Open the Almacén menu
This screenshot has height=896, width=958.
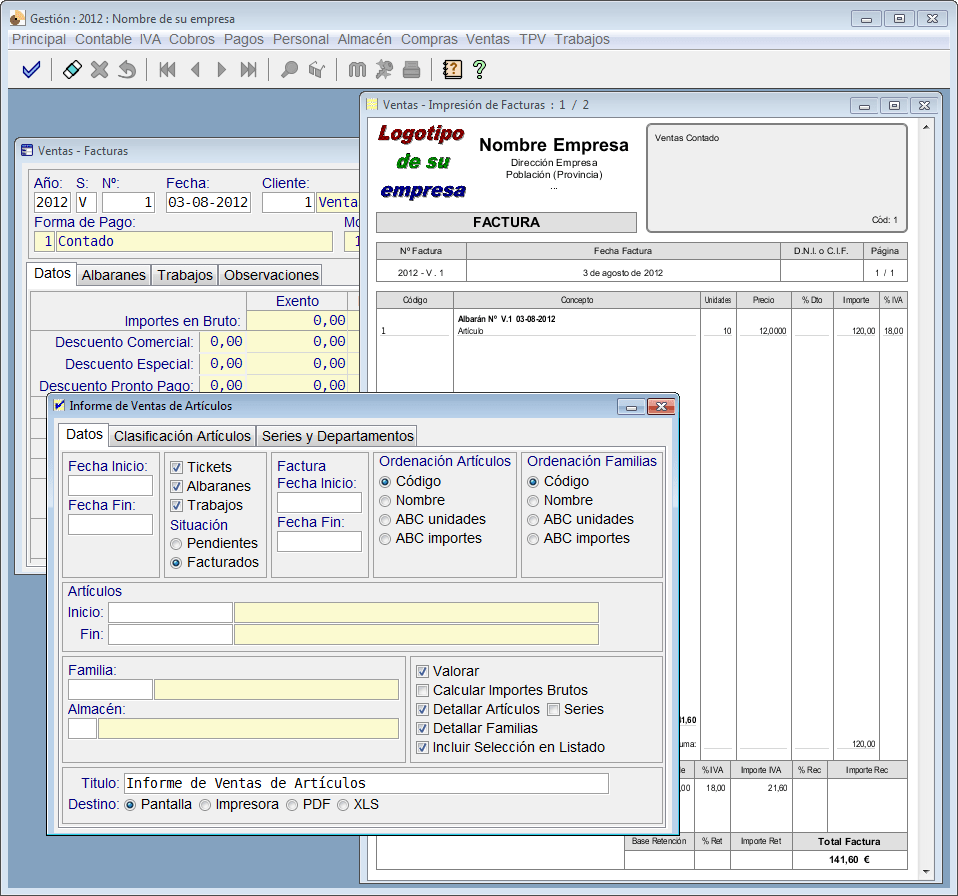pyautogui.click(x=364, y=39)
